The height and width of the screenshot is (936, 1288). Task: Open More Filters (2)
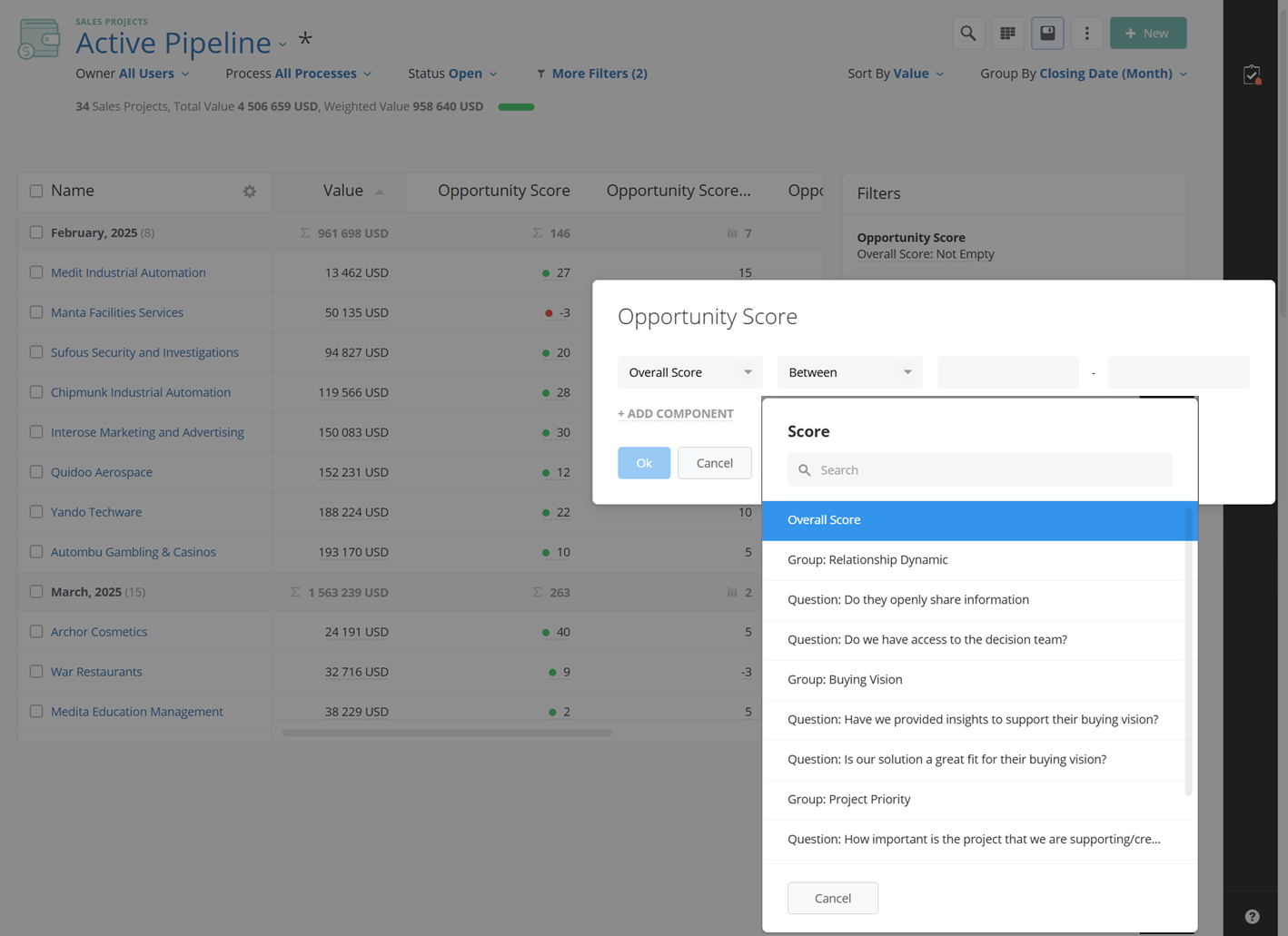pyautogui.click(x=591, y=74)
